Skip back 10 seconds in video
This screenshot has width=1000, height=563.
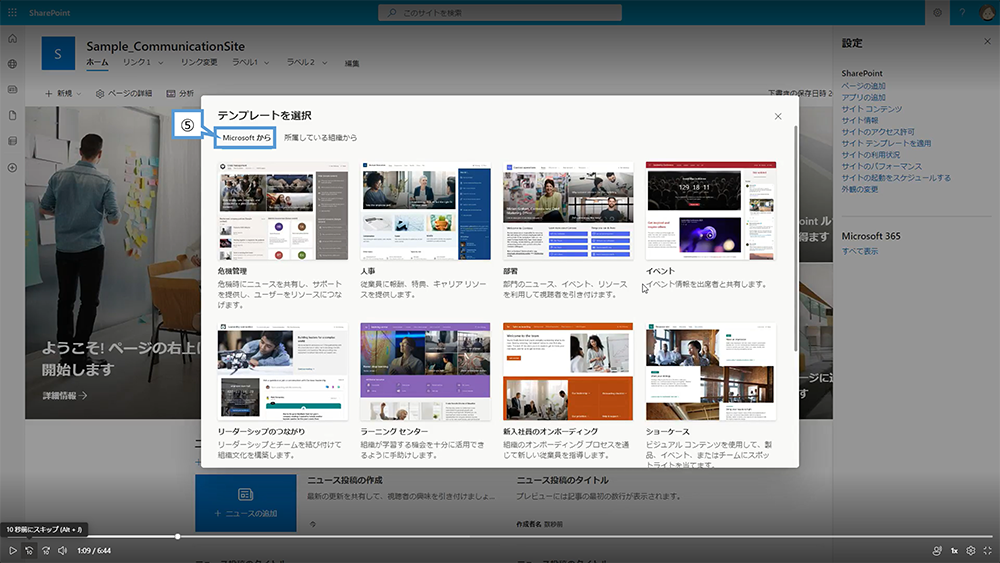[x=29, y=550]
